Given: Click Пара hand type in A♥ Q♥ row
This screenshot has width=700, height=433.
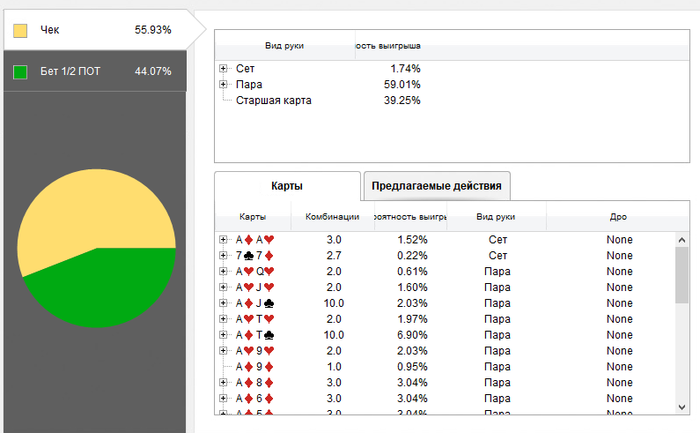Looking at the screenshot, I should (498, 271).
